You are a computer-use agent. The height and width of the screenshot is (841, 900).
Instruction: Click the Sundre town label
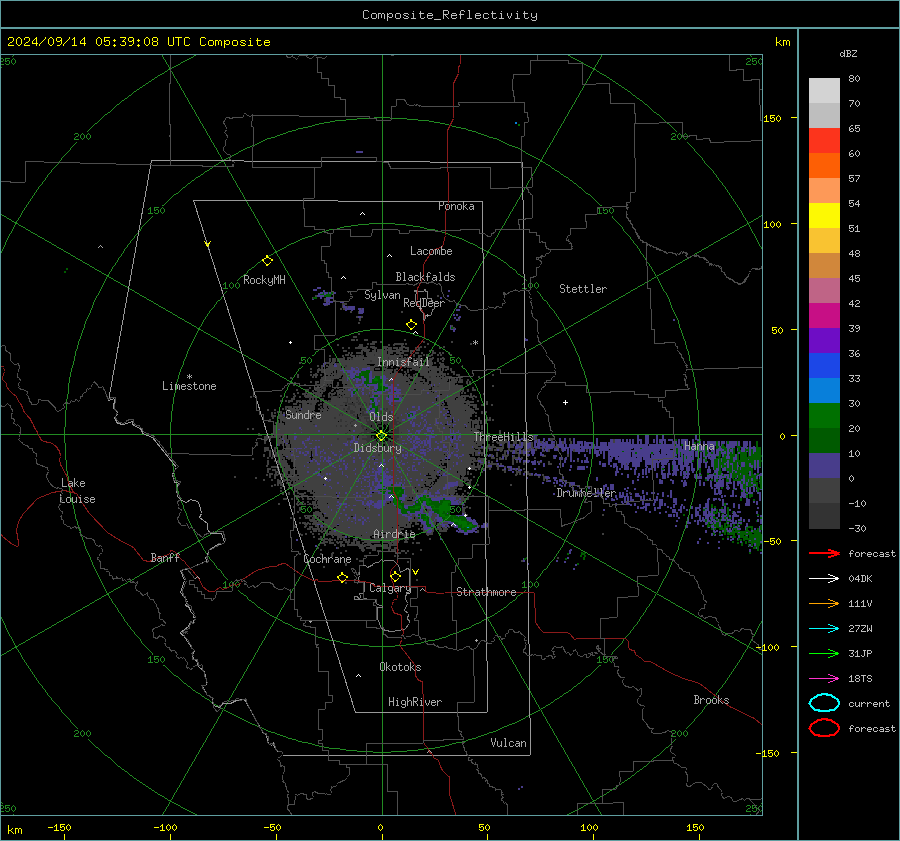[x=303, y=414]
